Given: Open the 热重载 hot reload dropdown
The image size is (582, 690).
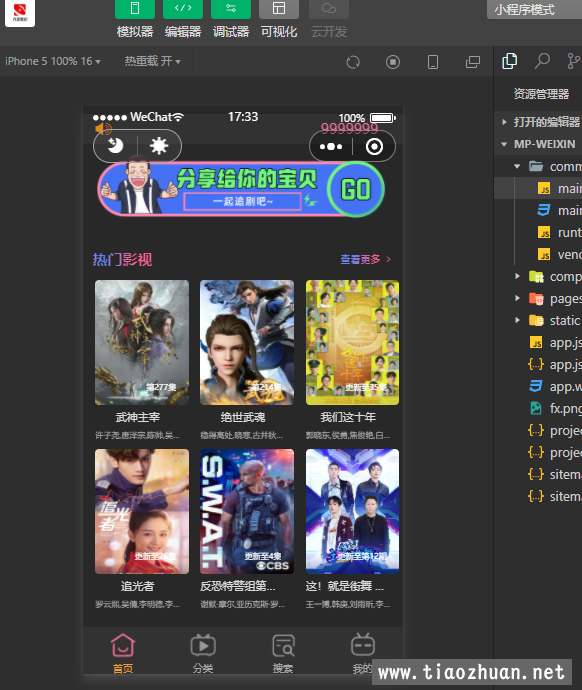Looking at the screenshot, I should pyautogui.click(x=153, y=61).
